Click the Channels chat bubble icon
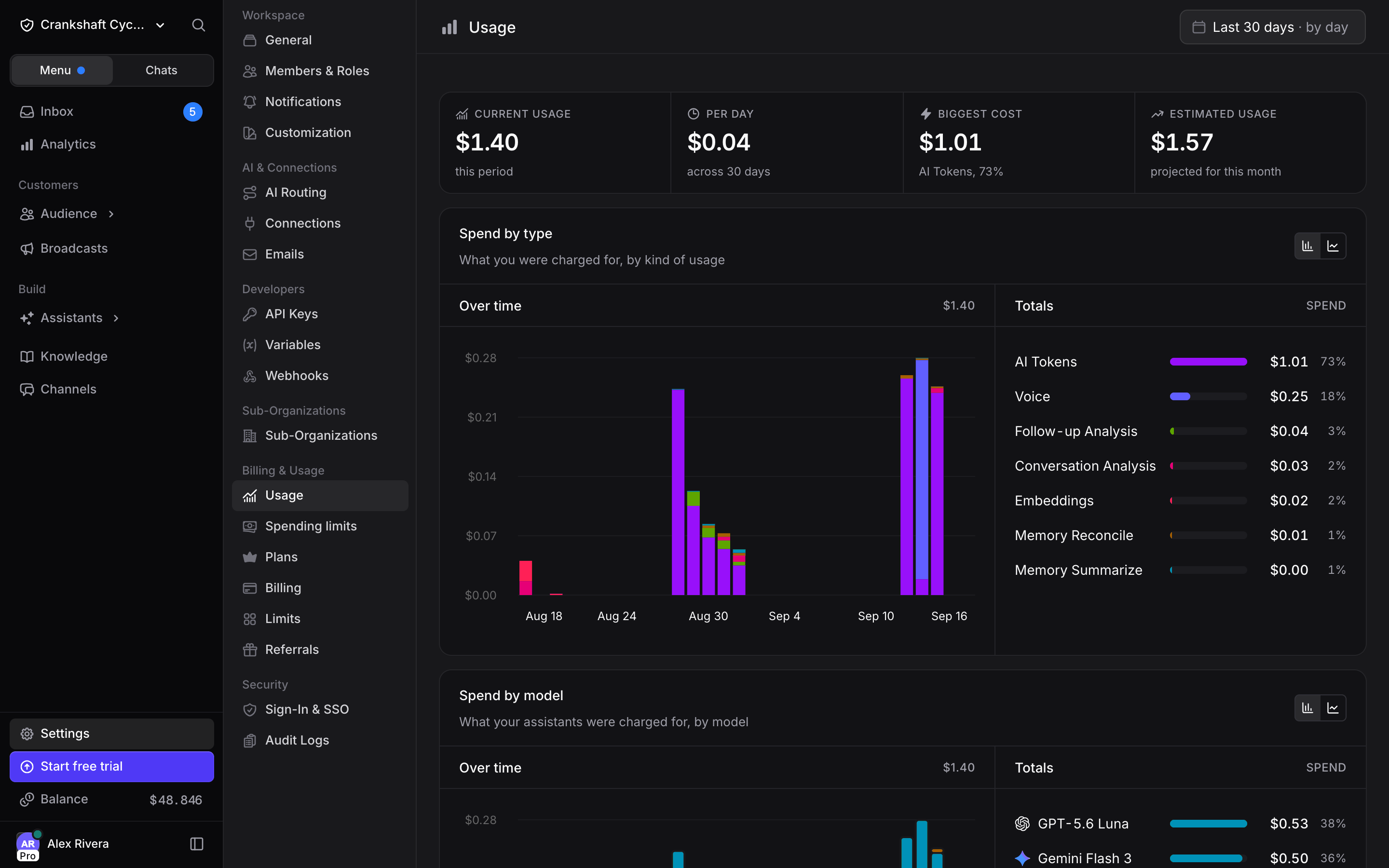Viewport: 1389px width, 868px height. [27, 389]
